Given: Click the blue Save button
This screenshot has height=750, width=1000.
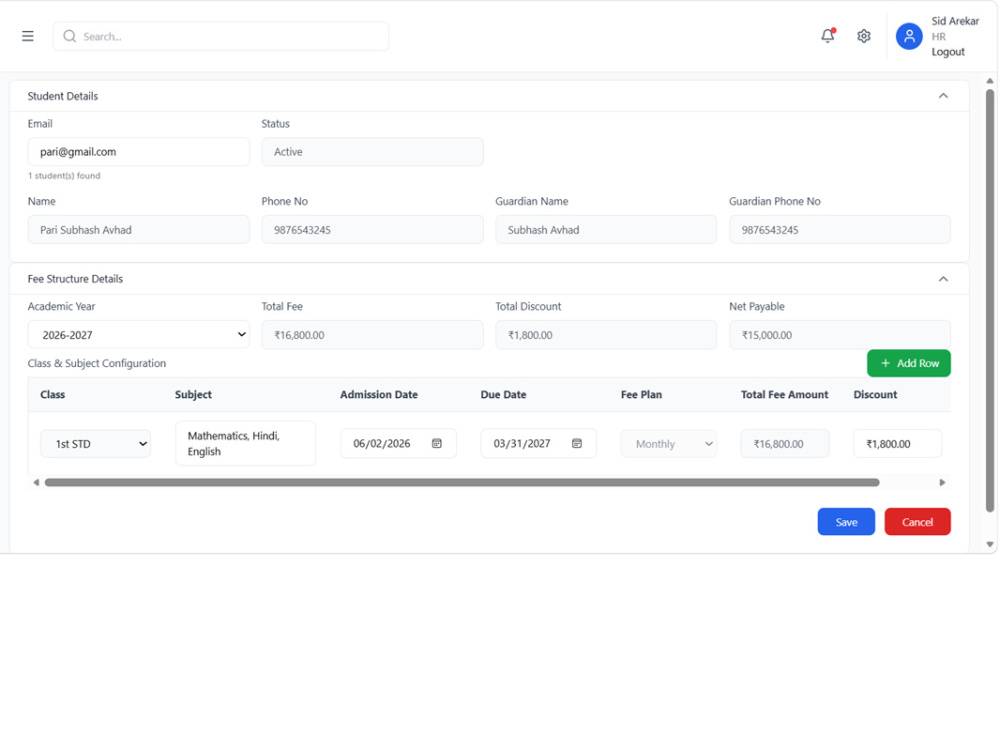Looking at the screenshot, I should tap(846, 522).
